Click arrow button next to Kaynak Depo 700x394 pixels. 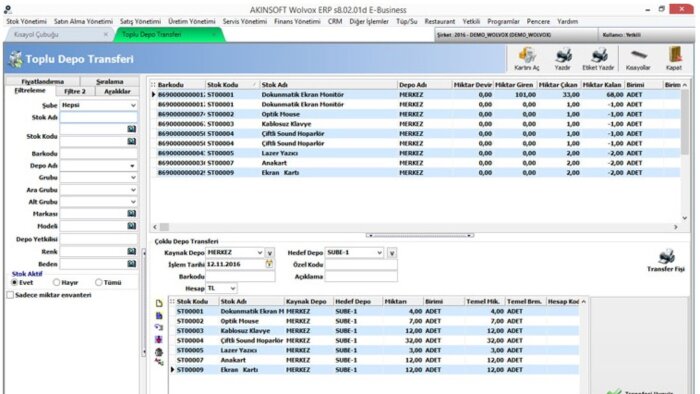tap(270, 253)
